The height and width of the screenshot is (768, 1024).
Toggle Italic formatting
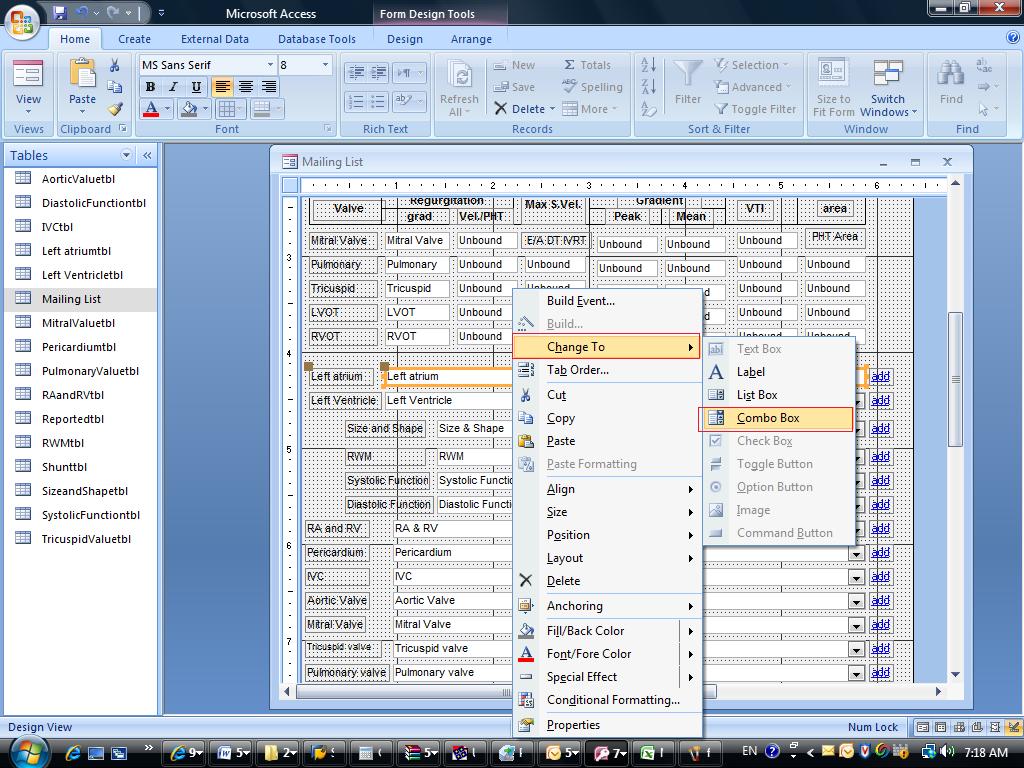[x=173, y=87]
